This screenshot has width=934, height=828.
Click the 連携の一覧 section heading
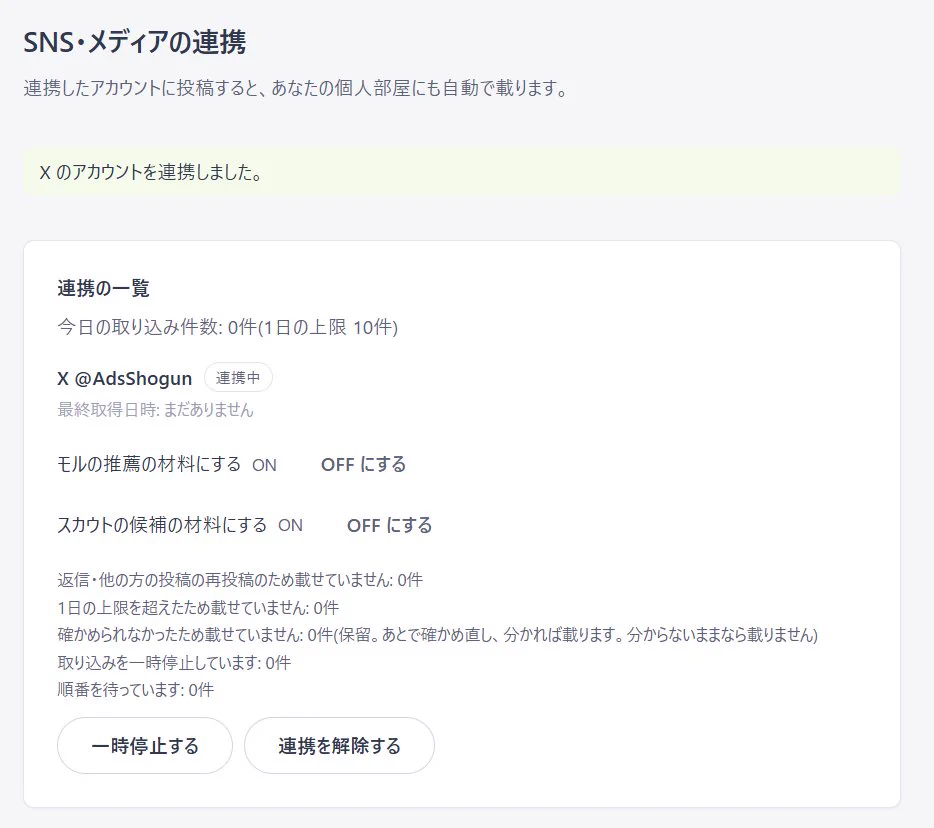click(x=103, y=288)
